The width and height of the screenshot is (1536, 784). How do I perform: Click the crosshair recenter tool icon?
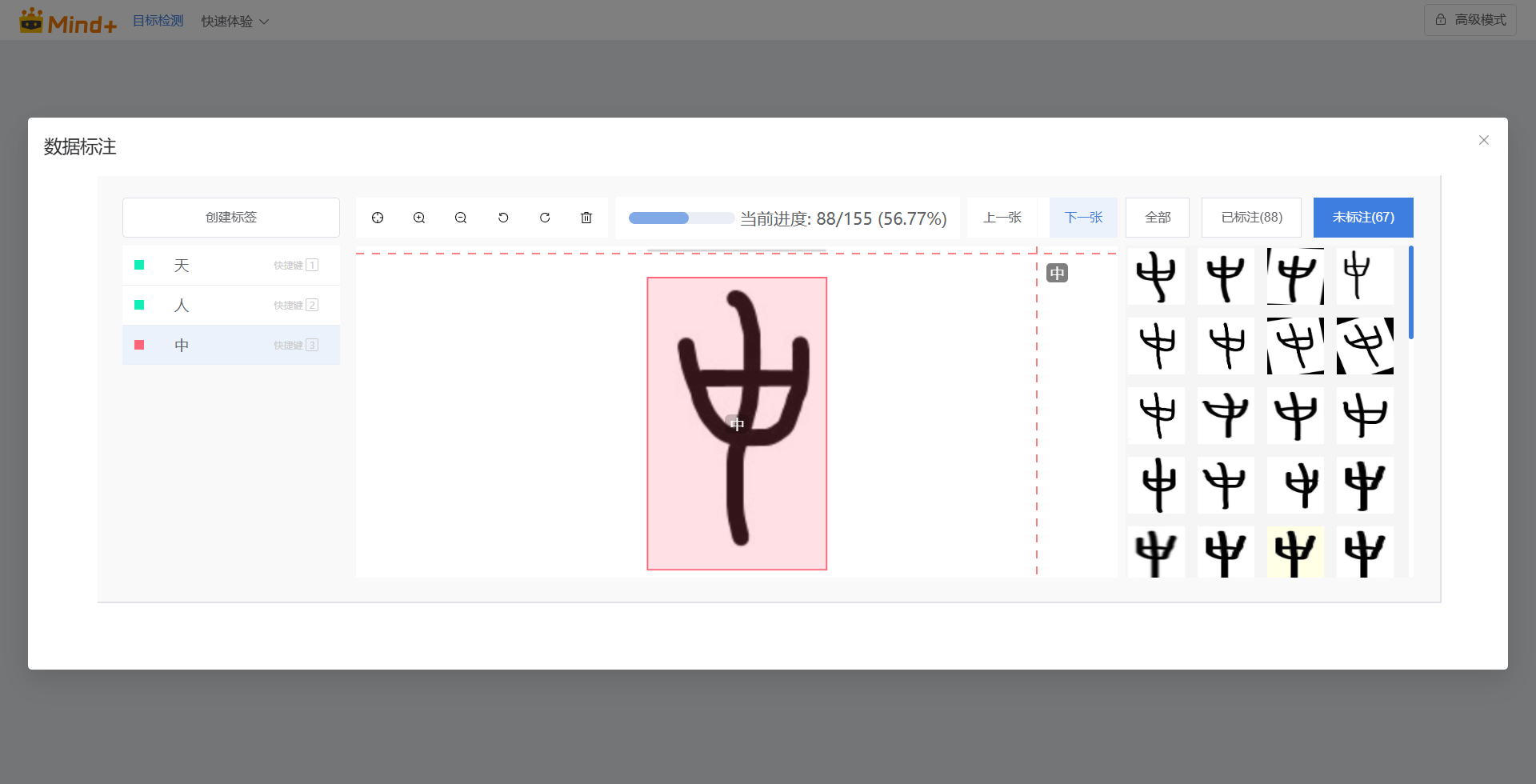click(378, 218)
